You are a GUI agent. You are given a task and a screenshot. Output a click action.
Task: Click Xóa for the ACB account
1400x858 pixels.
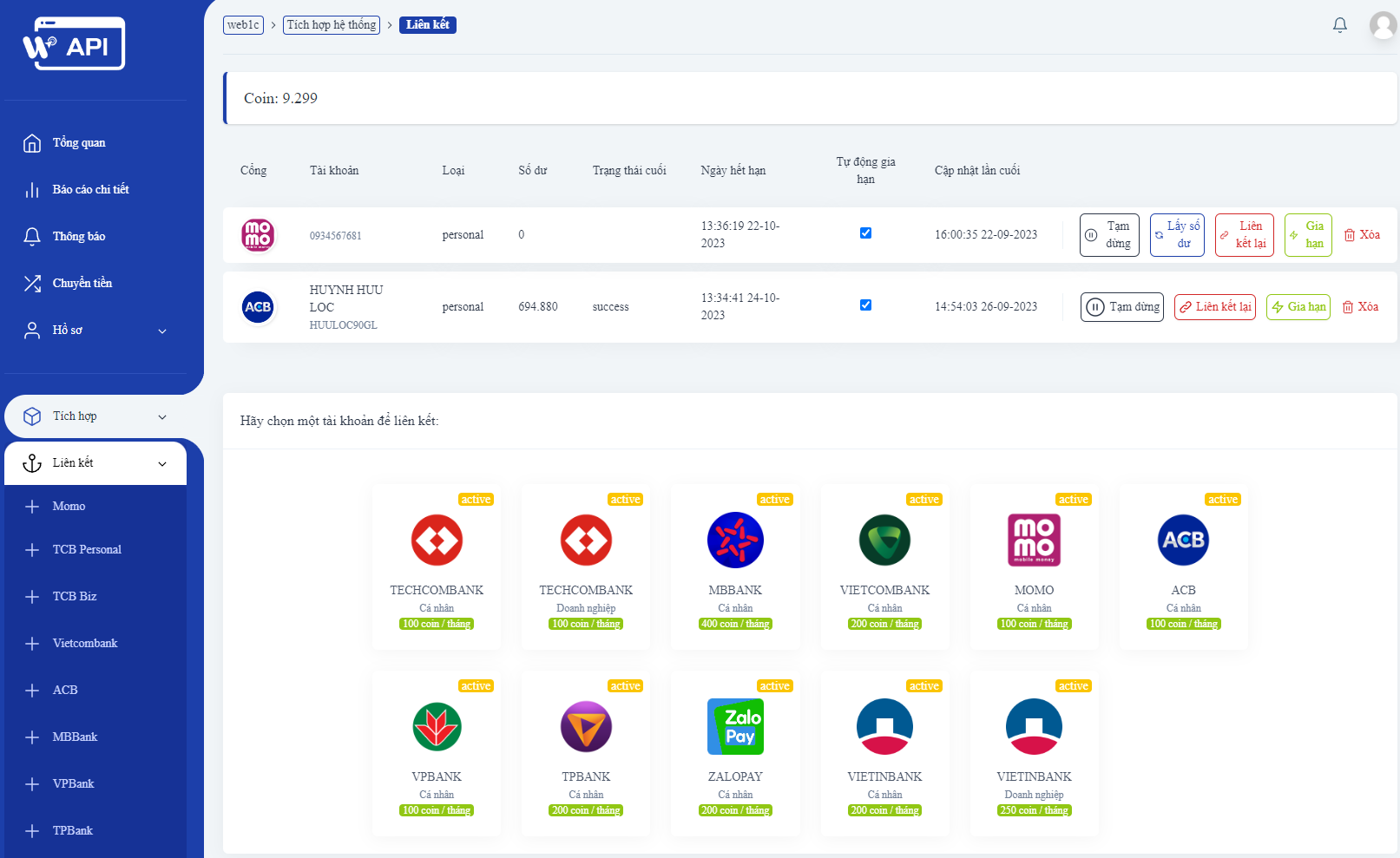1360,307
